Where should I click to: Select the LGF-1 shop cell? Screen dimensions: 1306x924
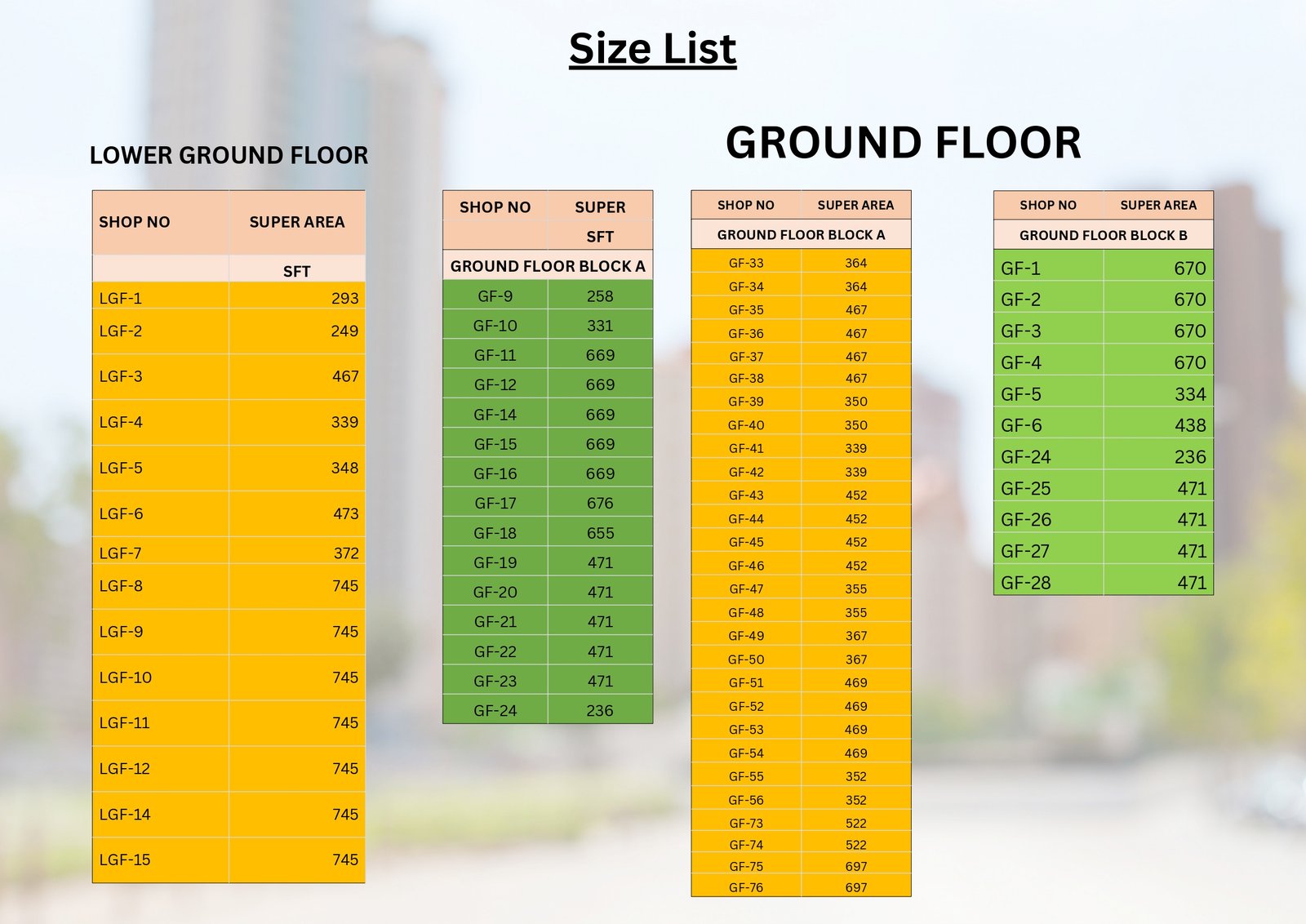click(121, 298)
